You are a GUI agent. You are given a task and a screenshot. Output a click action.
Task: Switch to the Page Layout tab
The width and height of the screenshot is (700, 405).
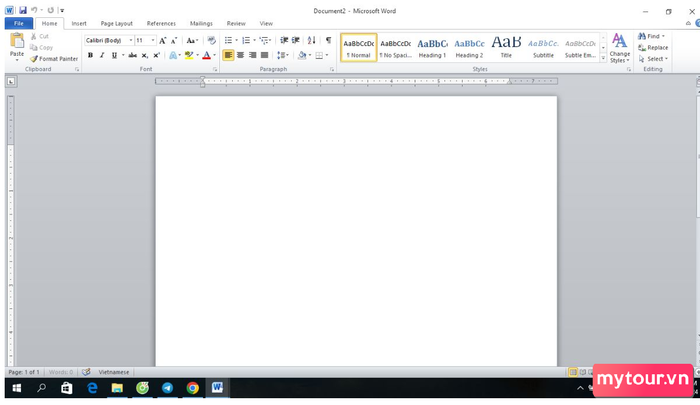pyautogui.click(x=117, y=23)
